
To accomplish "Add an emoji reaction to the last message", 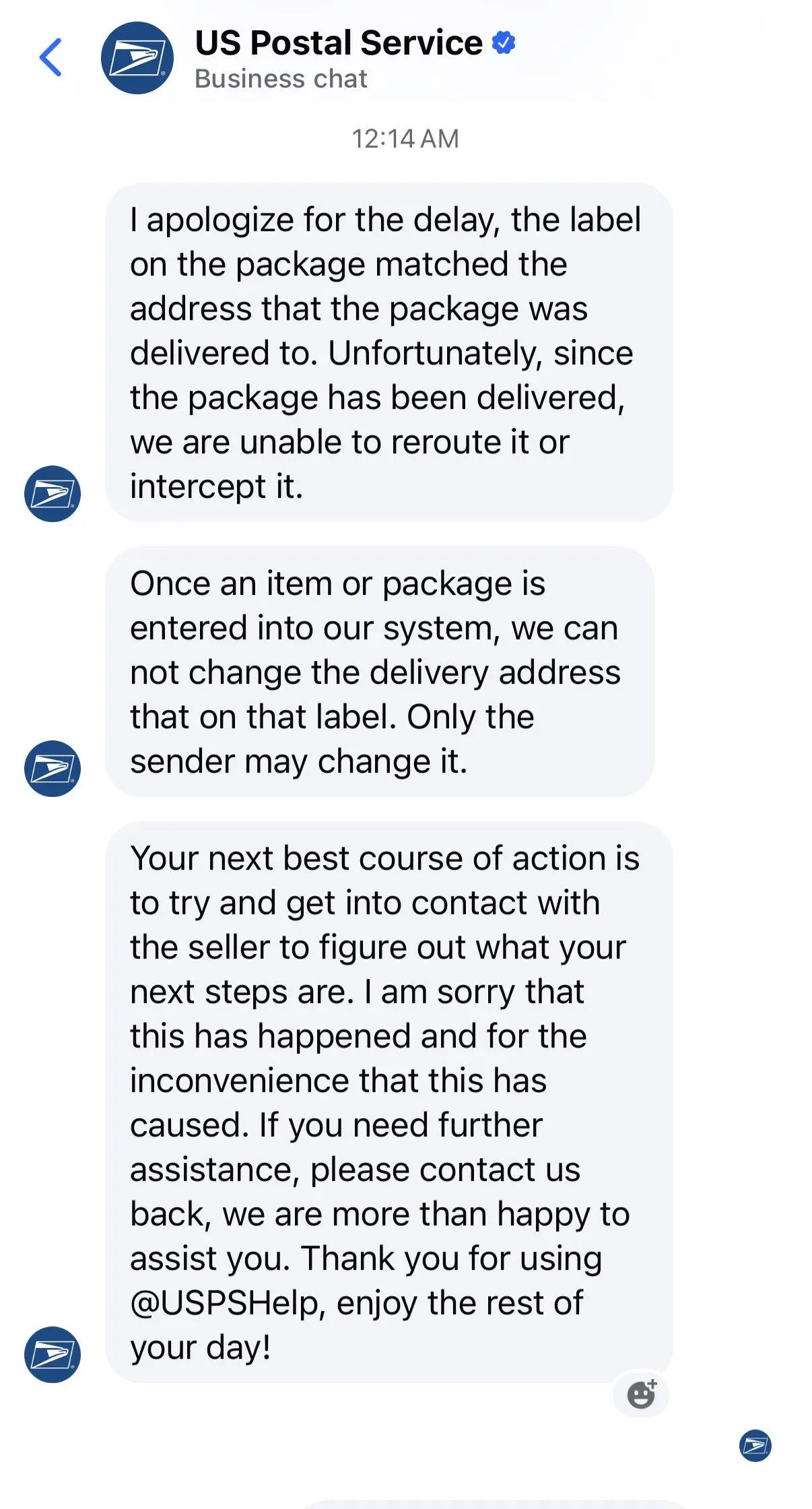I will [641, 1394].
